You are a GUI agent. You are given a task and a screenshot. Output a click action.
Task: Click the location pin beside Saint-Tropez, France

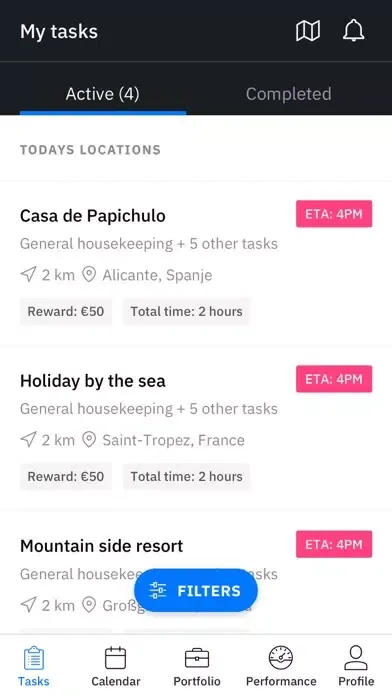[89, 440]
